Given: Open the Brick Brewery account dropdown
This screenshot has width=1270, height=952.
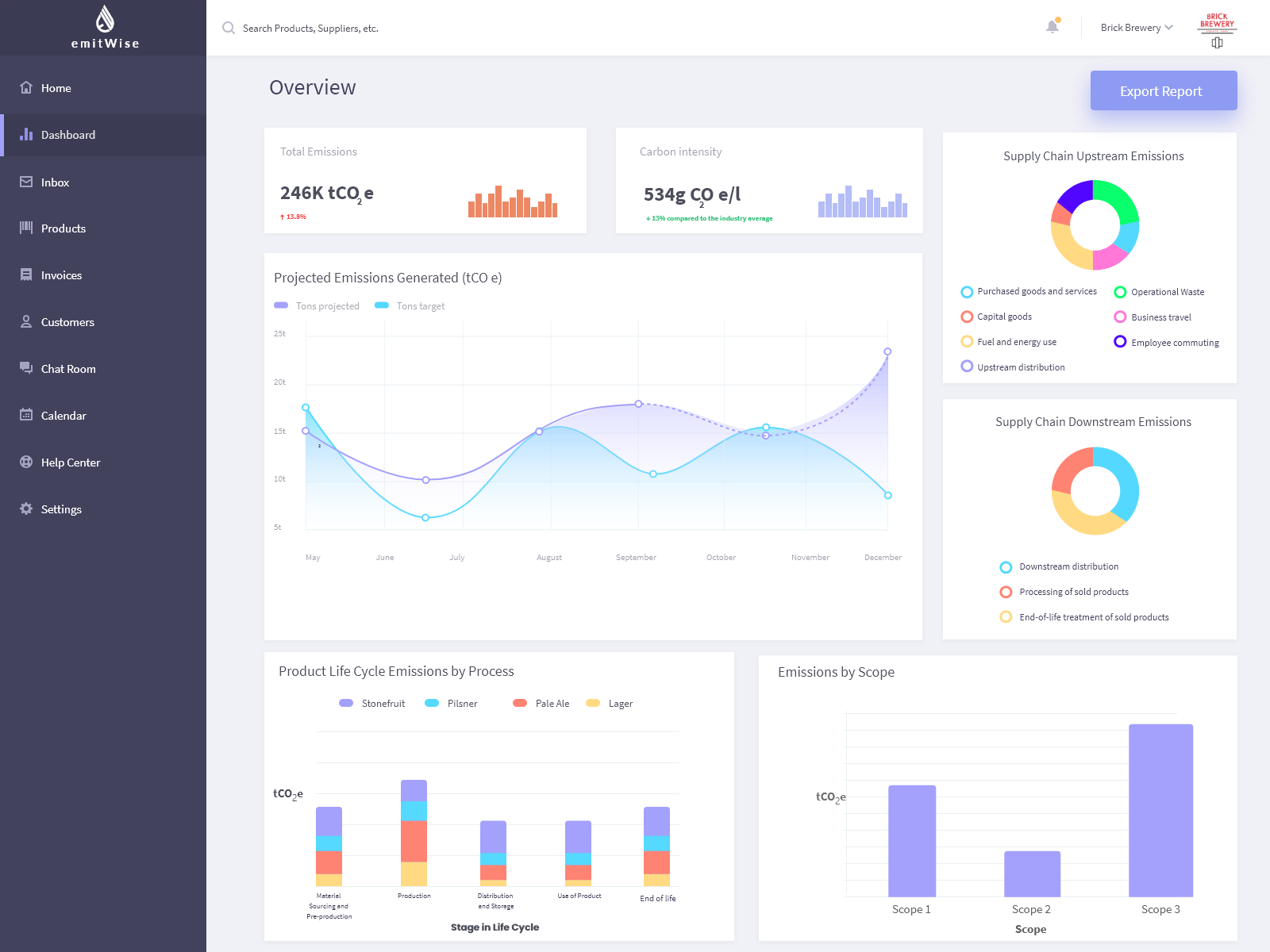Looking at the screenshot, I should (x=1135, y=26).
